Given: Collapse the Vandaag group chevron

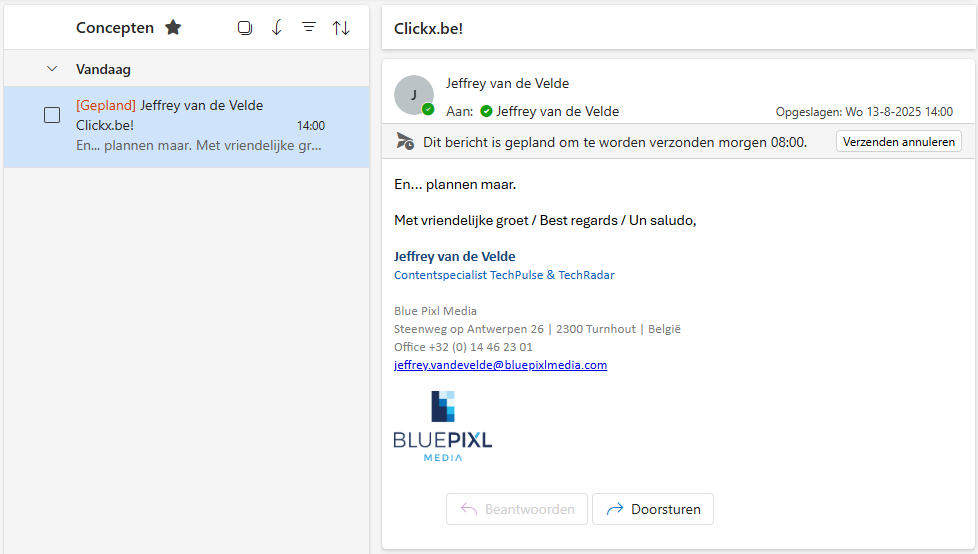Looking at the screenshot, I should coord(52,69).
